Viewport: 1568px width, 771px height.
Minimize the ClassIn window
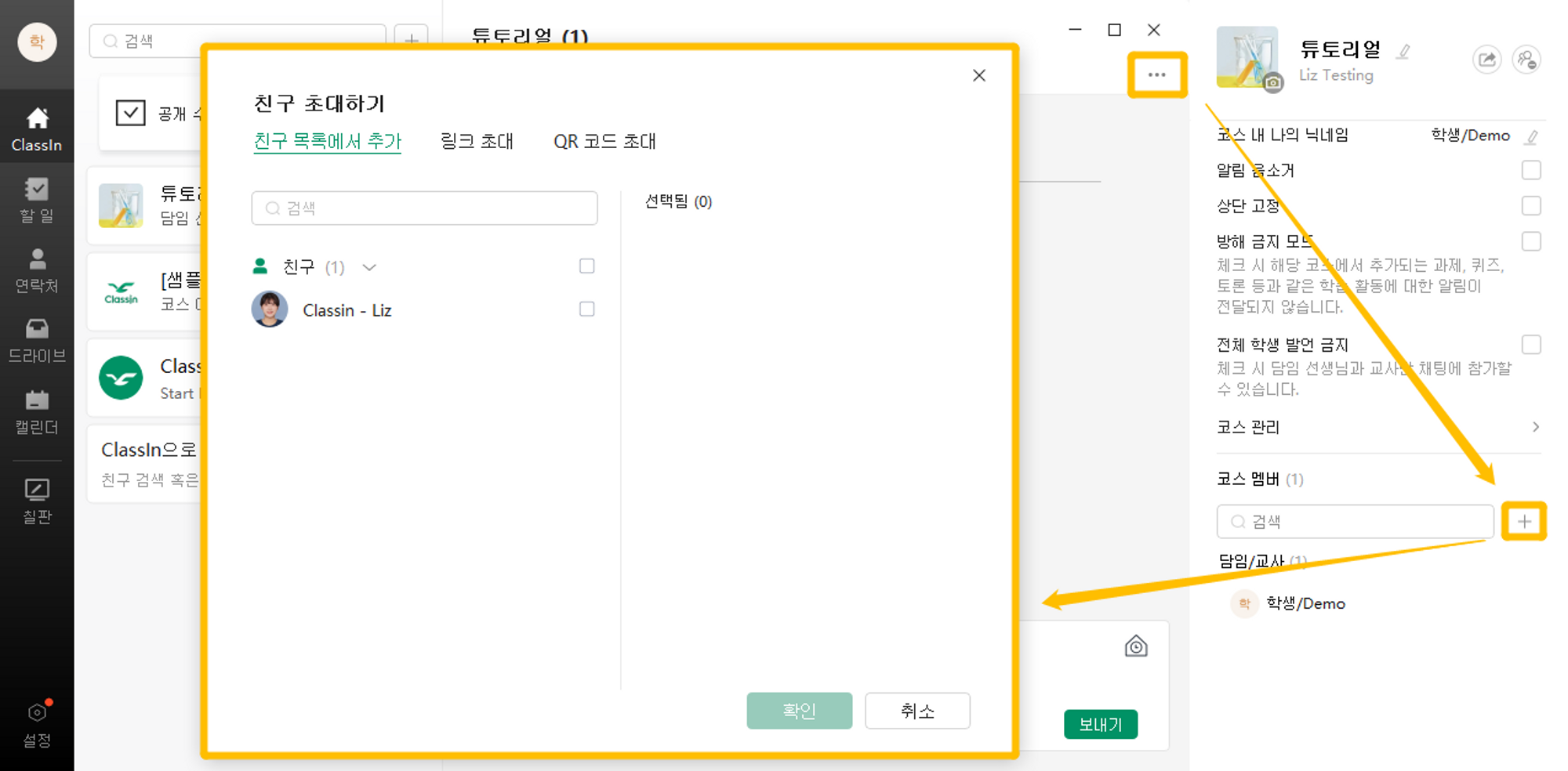pos(1075,30)
